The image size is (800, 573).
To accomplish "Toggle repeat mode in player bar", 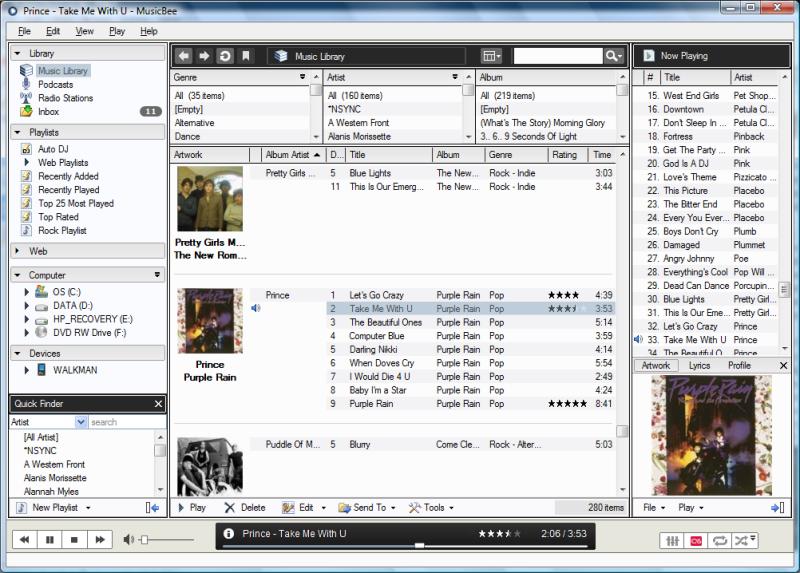I will [x=719, y=540].
